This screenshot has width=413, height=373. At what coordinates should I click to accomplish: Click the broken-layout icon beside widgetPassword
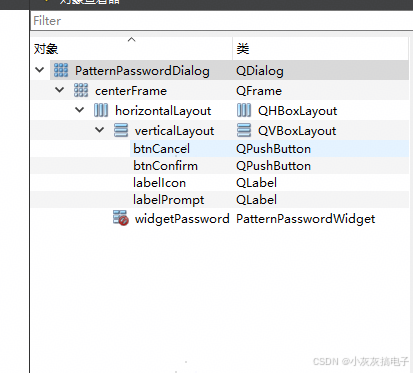click(120, 218)
